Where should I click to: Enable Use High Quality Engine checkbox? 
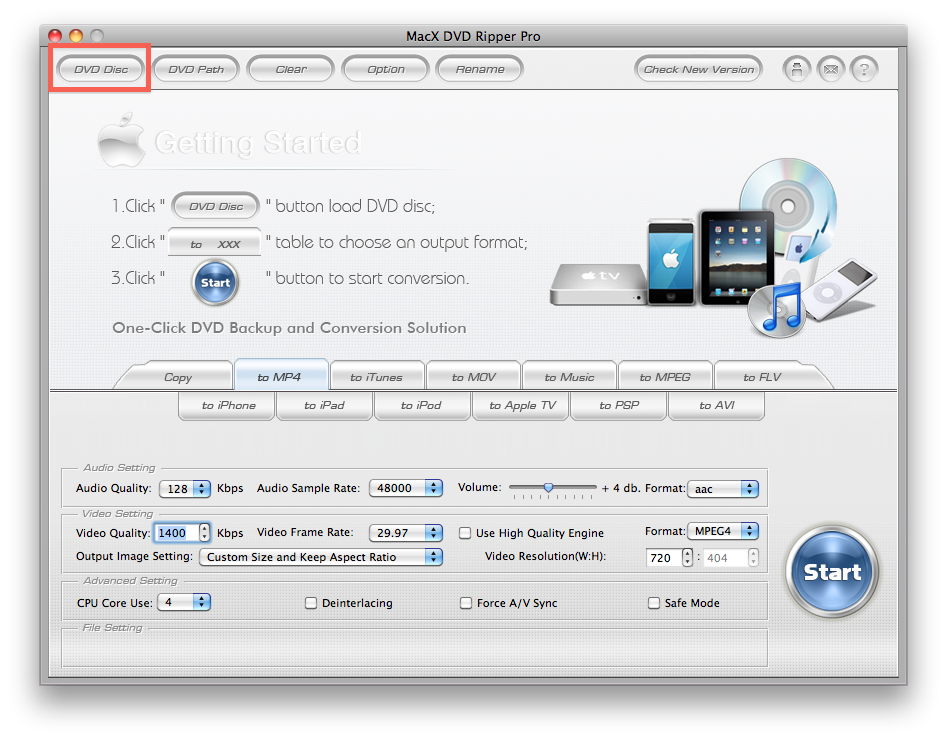[465, 533]
